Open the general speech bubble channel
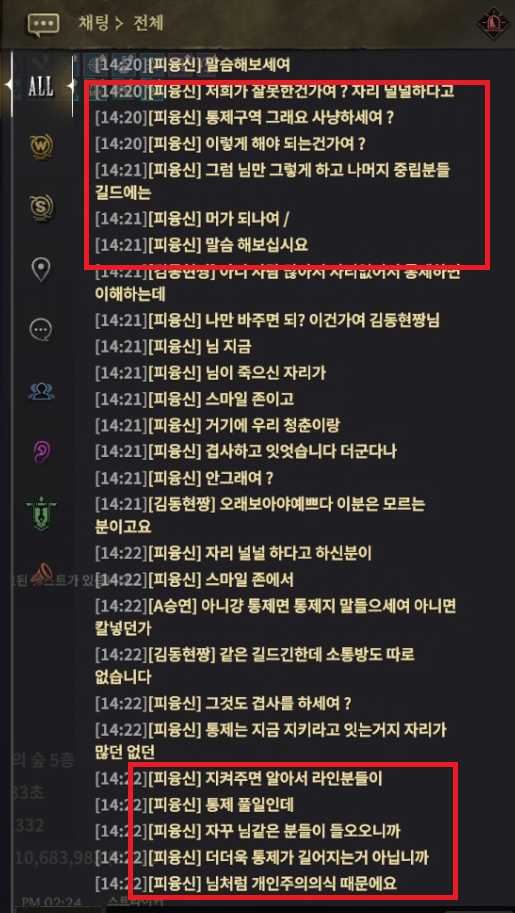The height and width of the screenshot is (913, 515). coord(41,330)
